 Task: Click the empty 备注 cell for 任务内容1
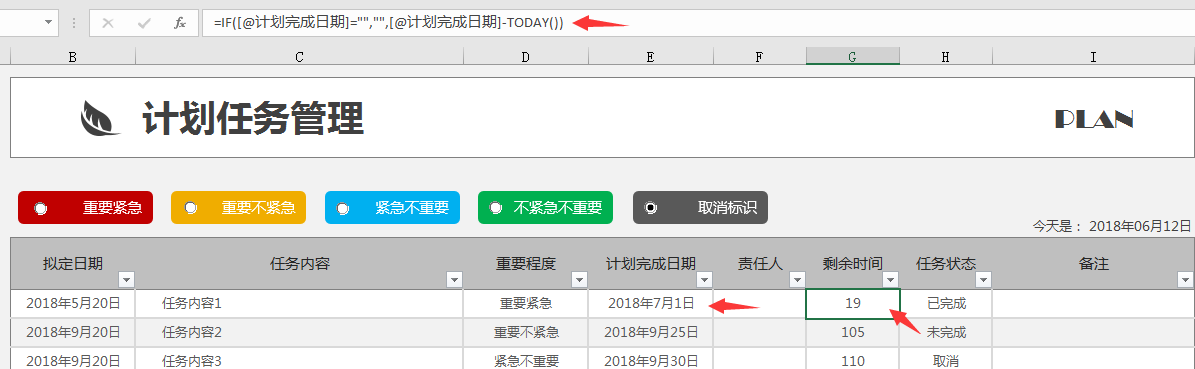(x=1093, y=303)
